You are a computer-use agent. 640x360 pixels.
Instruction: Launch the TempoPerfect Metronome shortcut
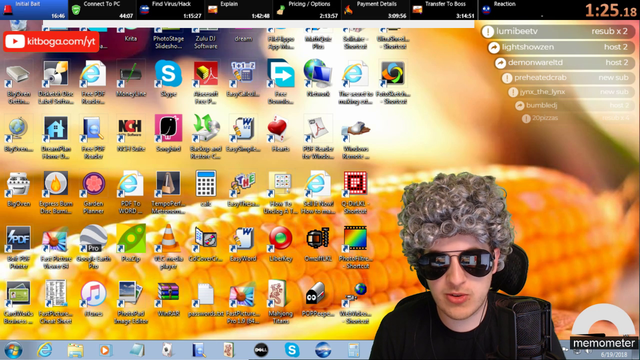(168, 192)
